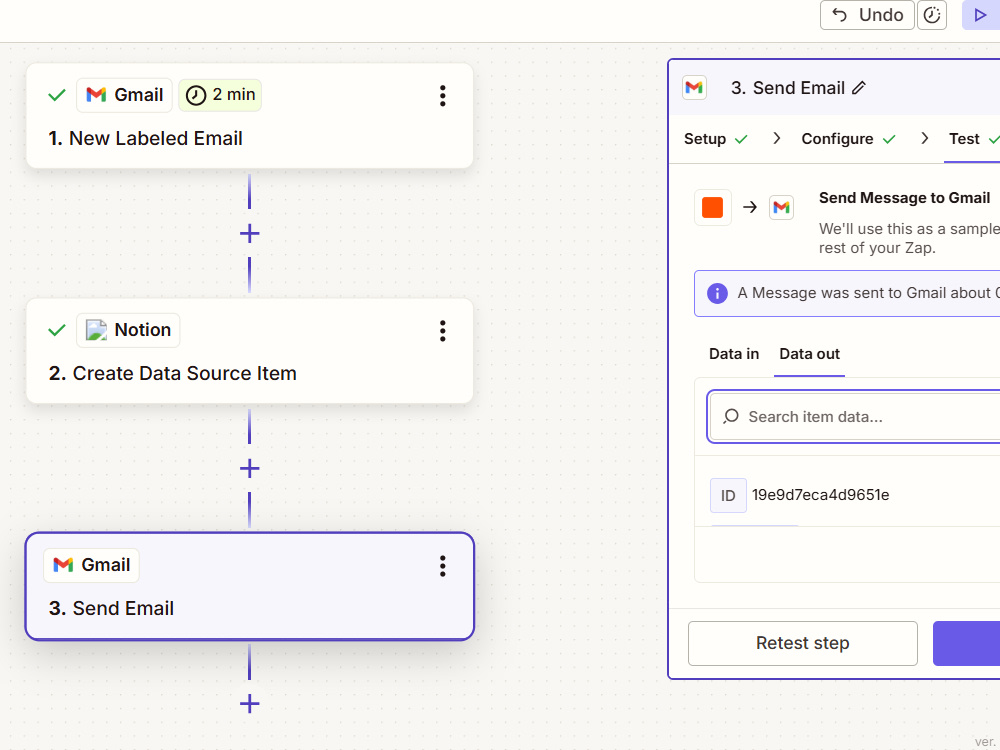Click the Retest step button
This screenshot has height=750, width=1000.
[x=802, y=643]
